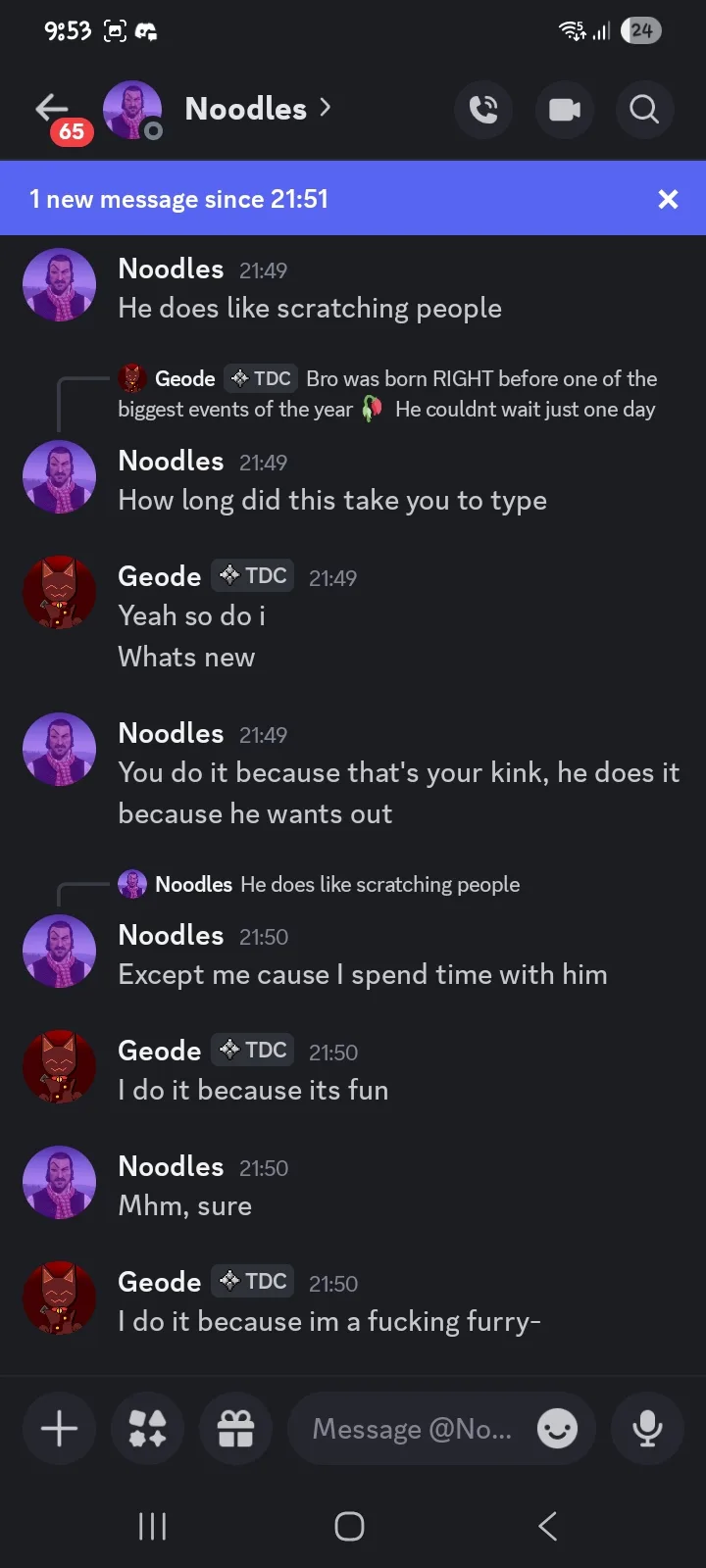Jump to quoted 'He does like scratching people' reply
Image resolution: width=706 pixels, height=1568 pixels.
(379, 884)
